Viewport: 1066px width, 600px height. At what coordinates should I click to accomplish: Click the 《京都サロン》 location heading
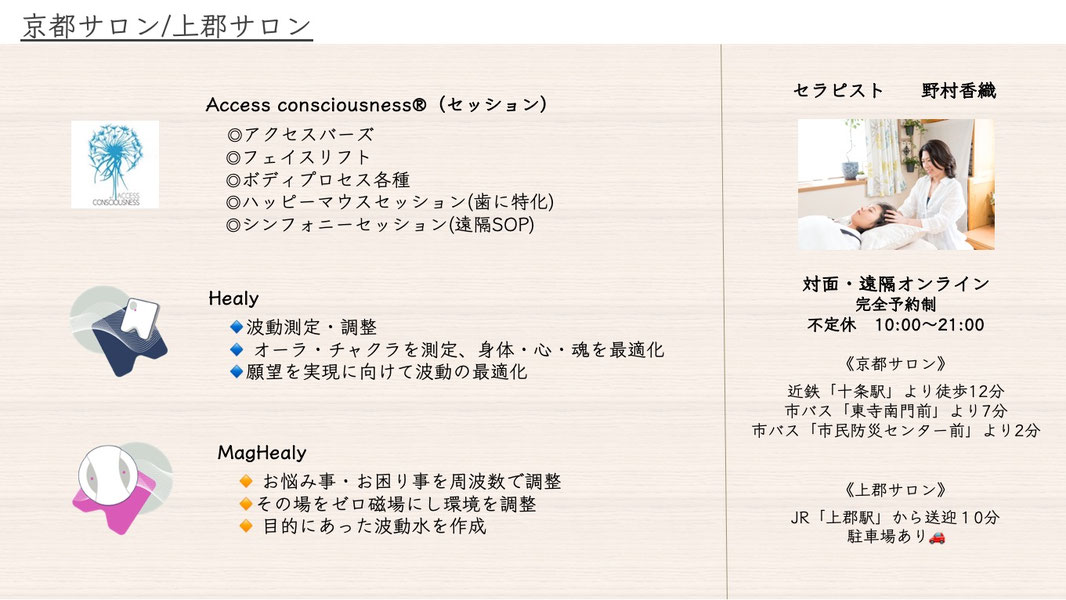pos(896,363)
